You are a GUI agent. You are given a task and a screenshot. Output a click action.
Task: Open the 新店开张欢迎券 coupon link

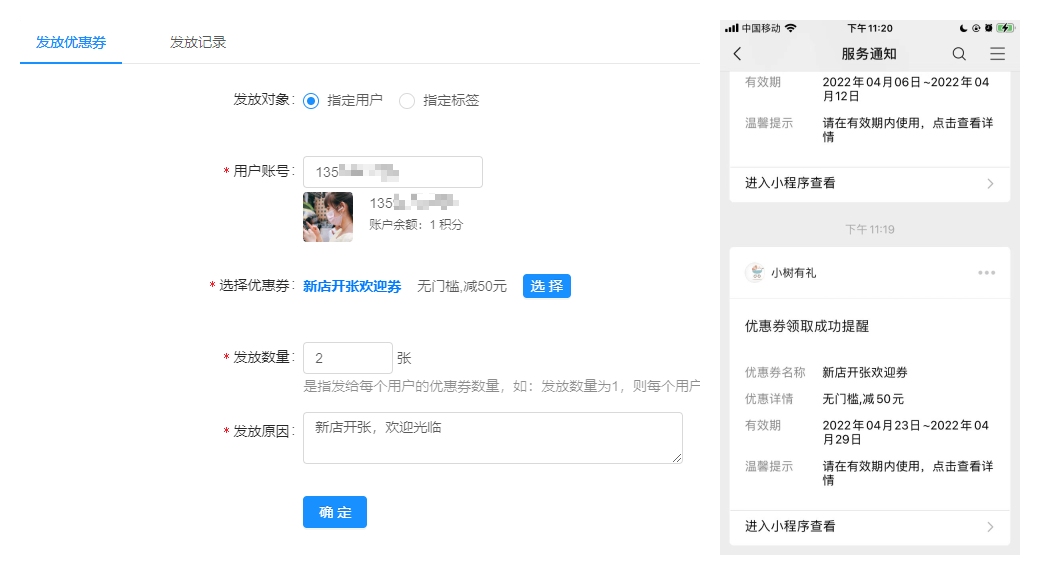(x=352, y=287)
